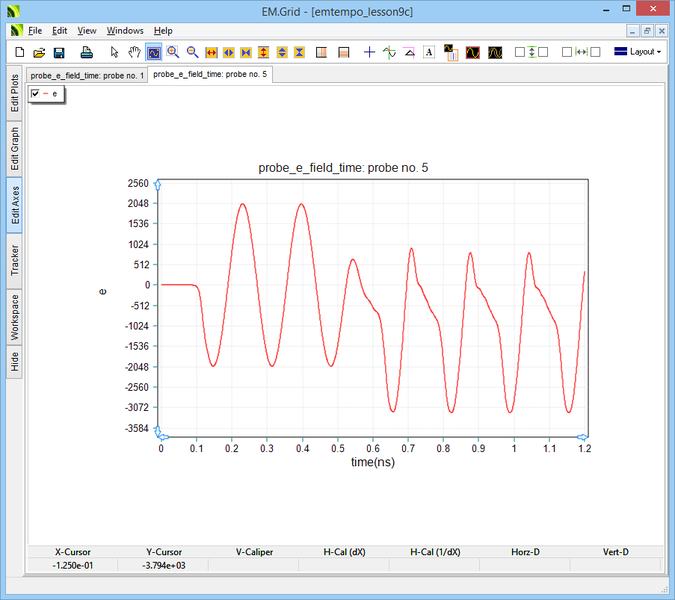Screen dimensions: 675x600
Task: Click the zoom out magnifier
Action: click(191, 52)
